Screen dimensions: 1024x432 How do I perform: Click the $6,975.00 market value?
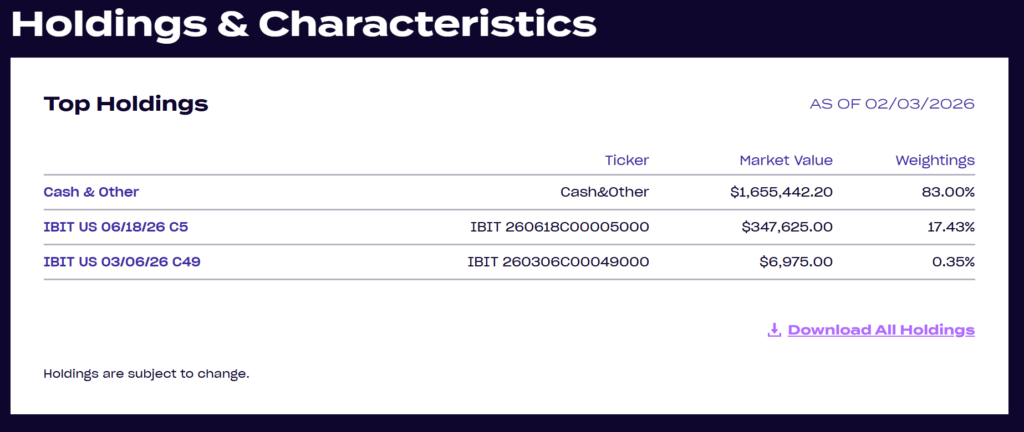tap(796, 262)
